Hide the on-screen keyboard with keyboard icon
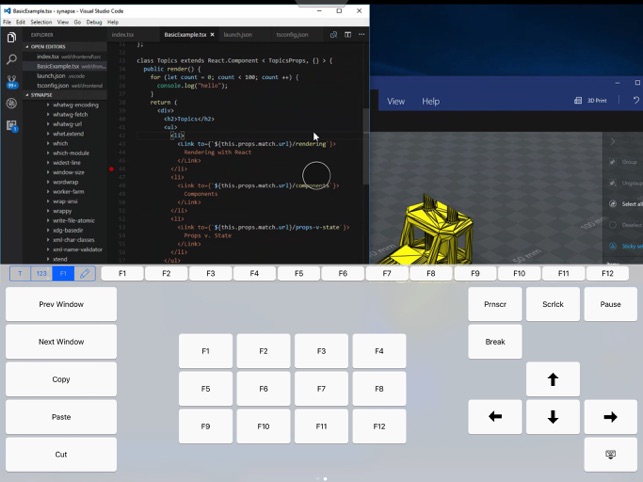This screenshot has height=482, width=643. point(610,455)
